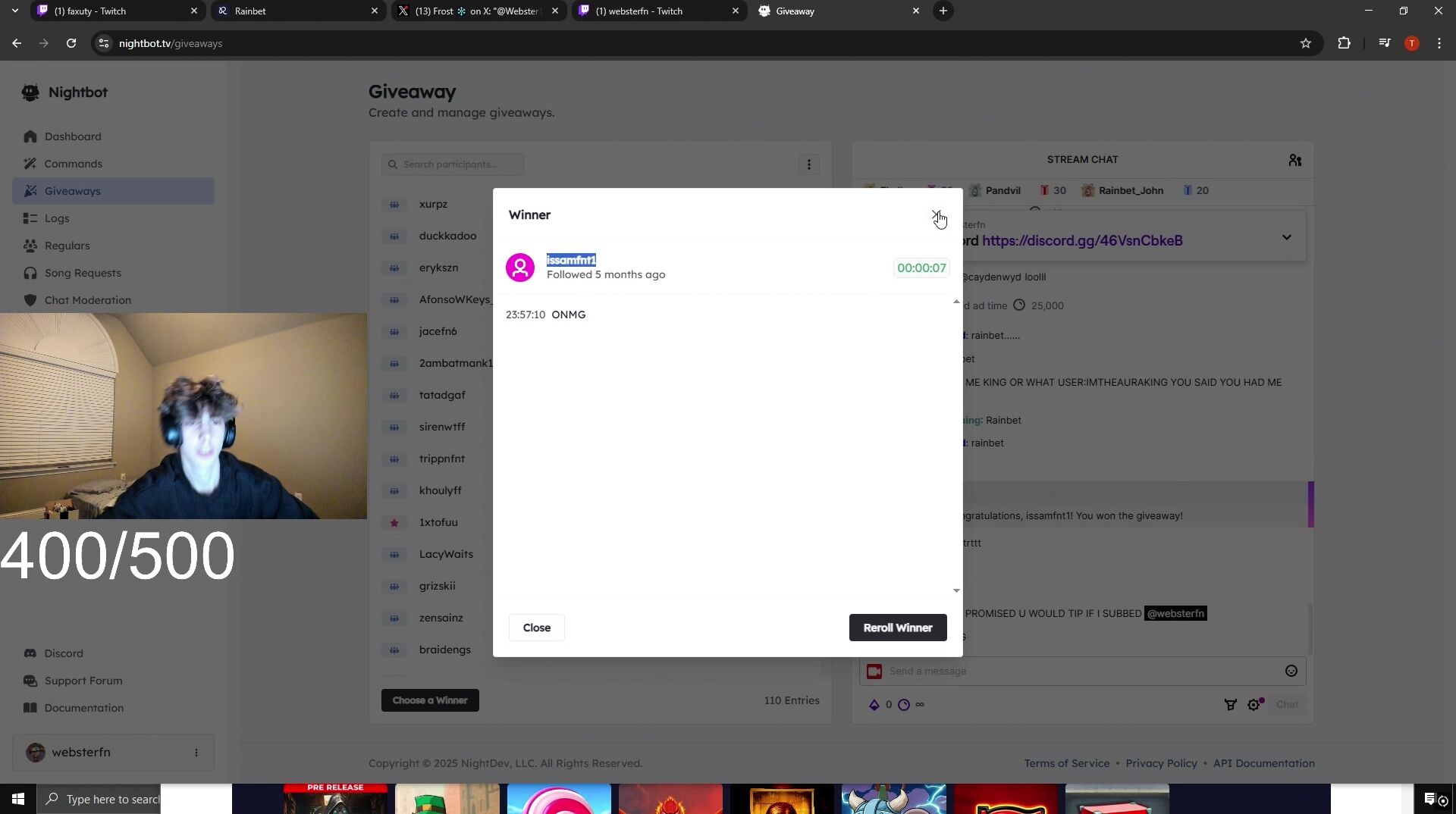Image resolution: width=1456 pixels, height=814 pixels.
Task: Click the Nightbot logo icon
Action: click(30, 92)
